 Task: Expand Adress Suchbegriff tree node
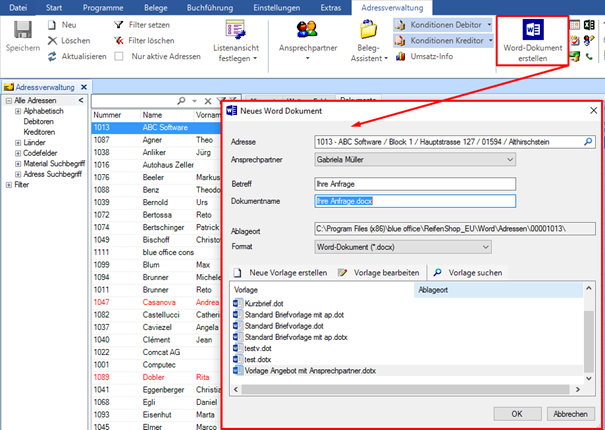(x=18, y=174)
